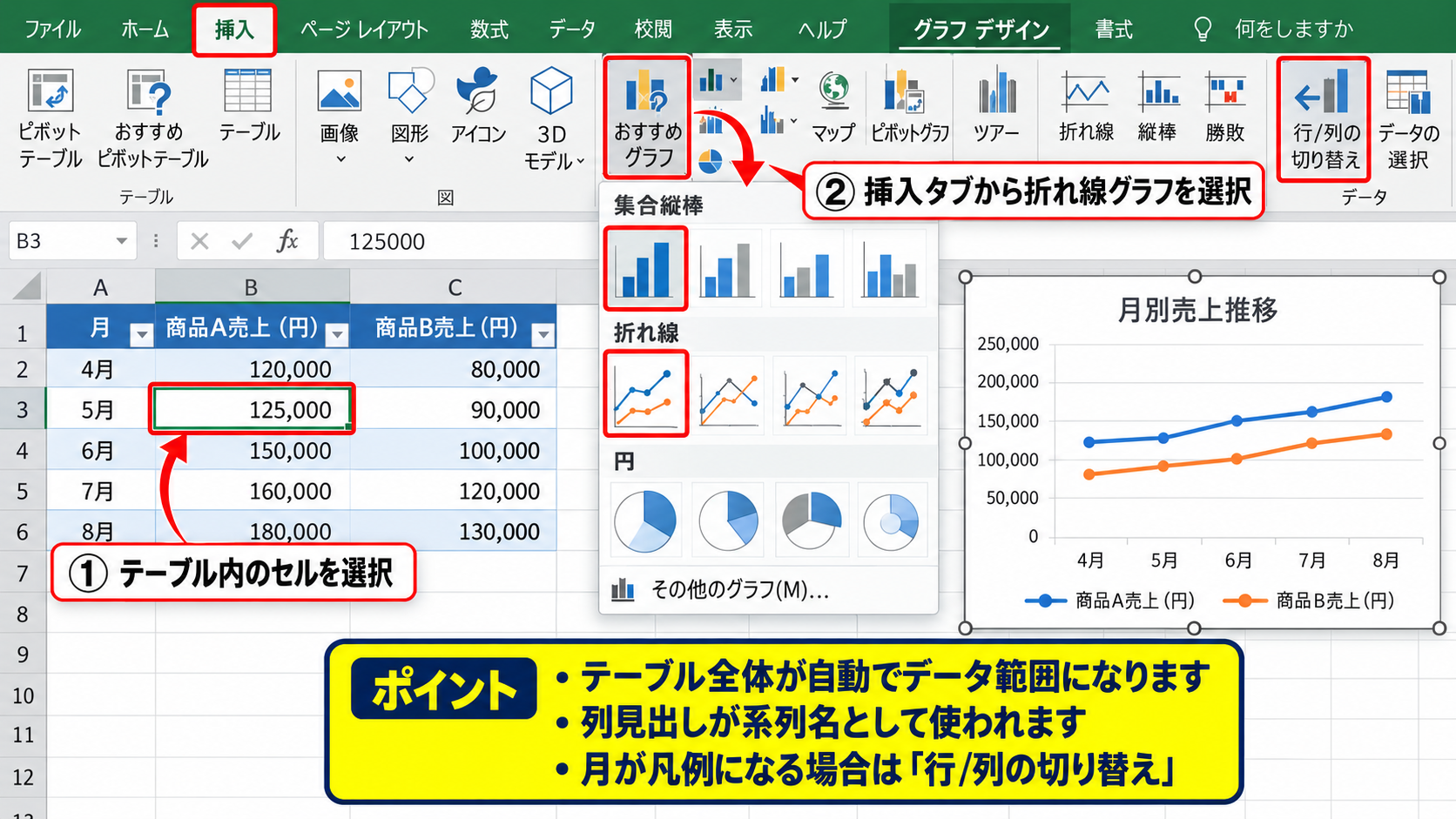The image size is (1456, 819).
Task: Open the 月 column filter dropdown
Action: (141, 334)
